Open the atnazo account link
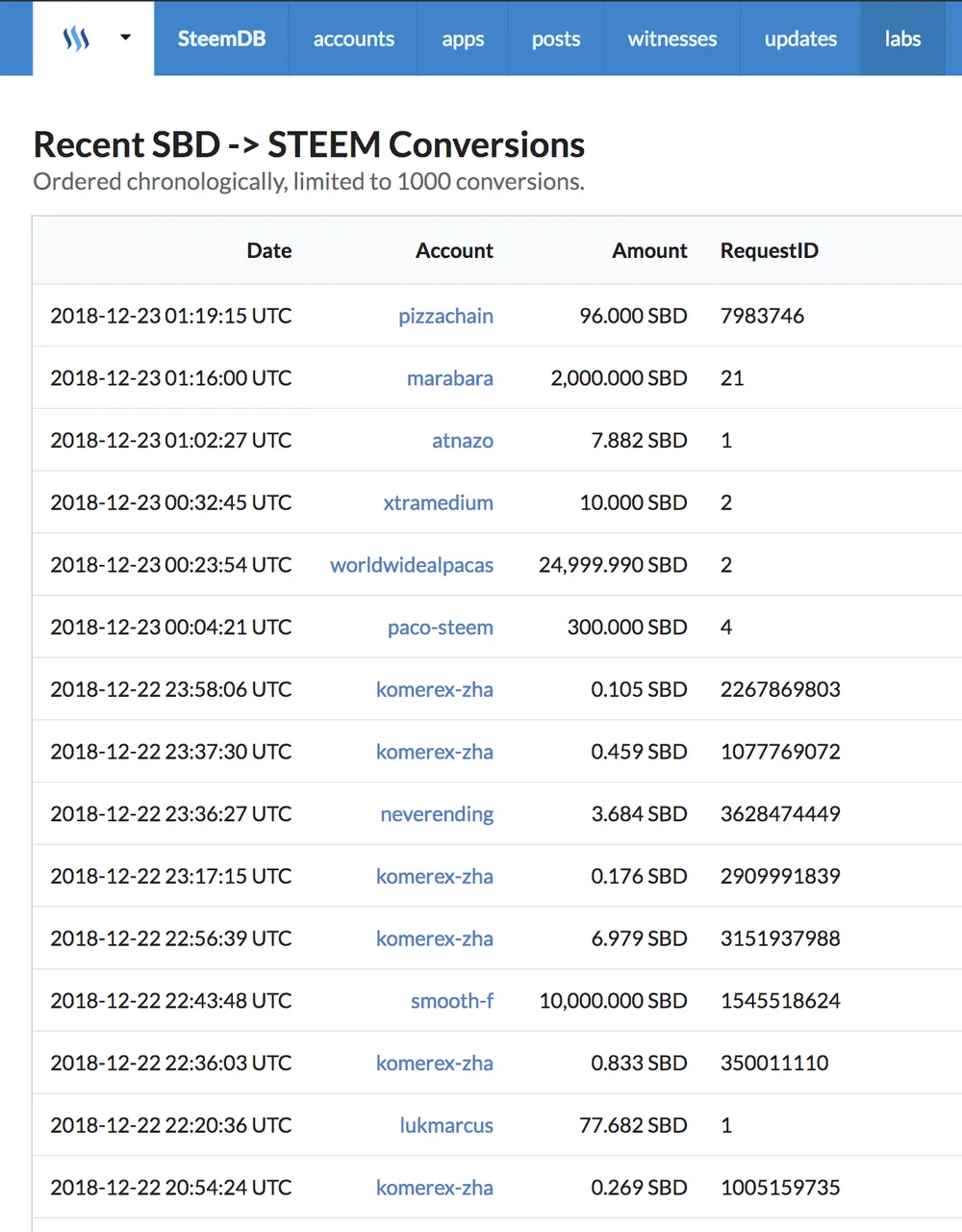Image resolution: width=962 pixels, height=1232 pixels. (463, 441)
